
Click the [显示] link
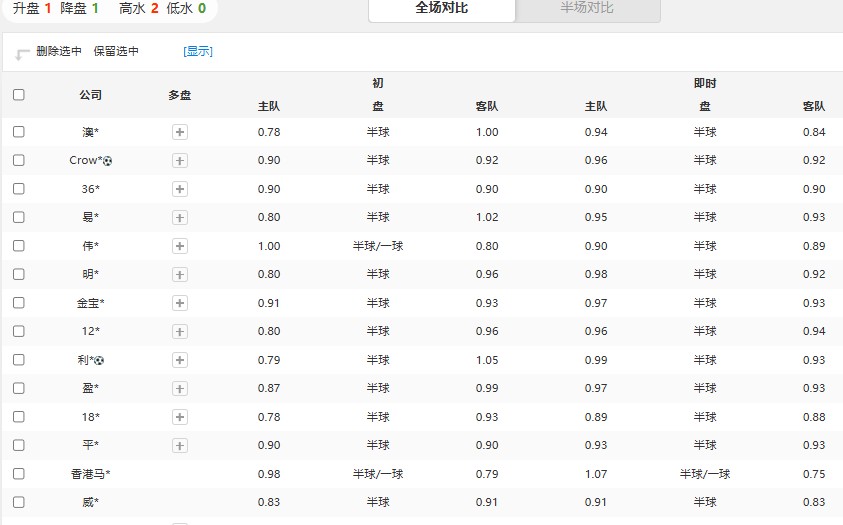pyautogui.click(x=198, y=51)
